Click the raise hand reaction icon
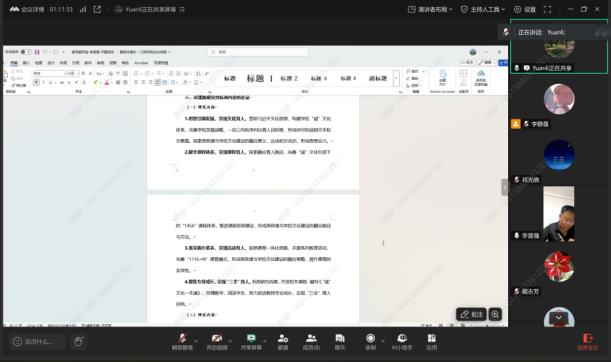The image size is (611, 362). [x=78, y=342]
